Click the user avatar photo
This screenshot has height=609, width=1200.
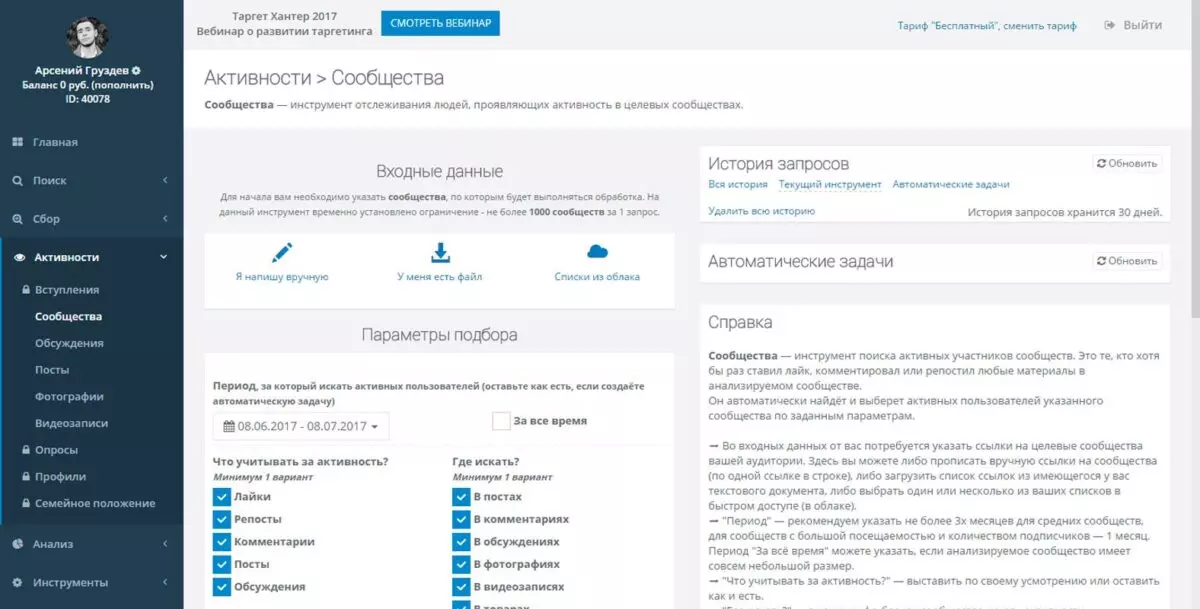click(x=88, y=37)
